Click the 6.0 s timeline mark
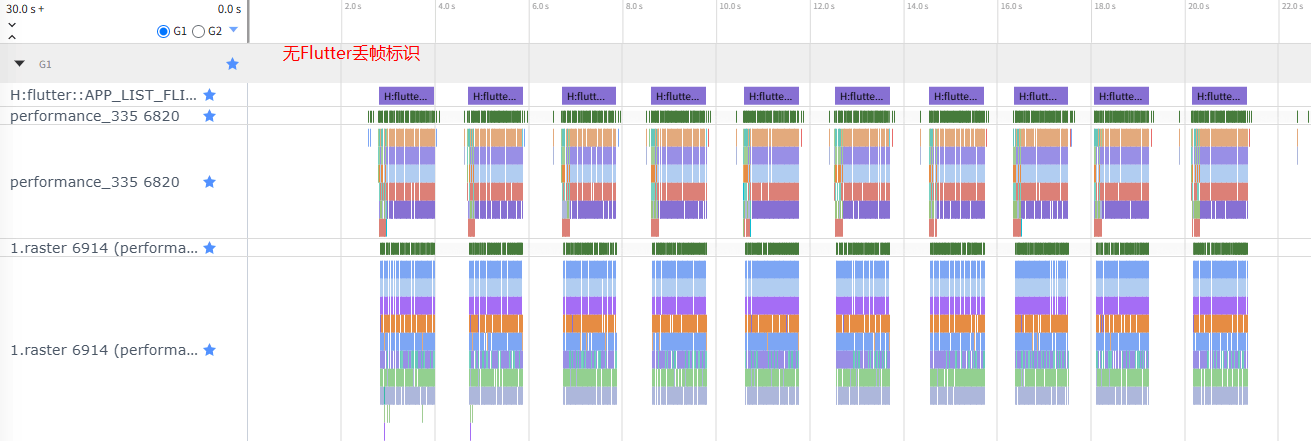Screen dimensions: 1311x441 540,6
